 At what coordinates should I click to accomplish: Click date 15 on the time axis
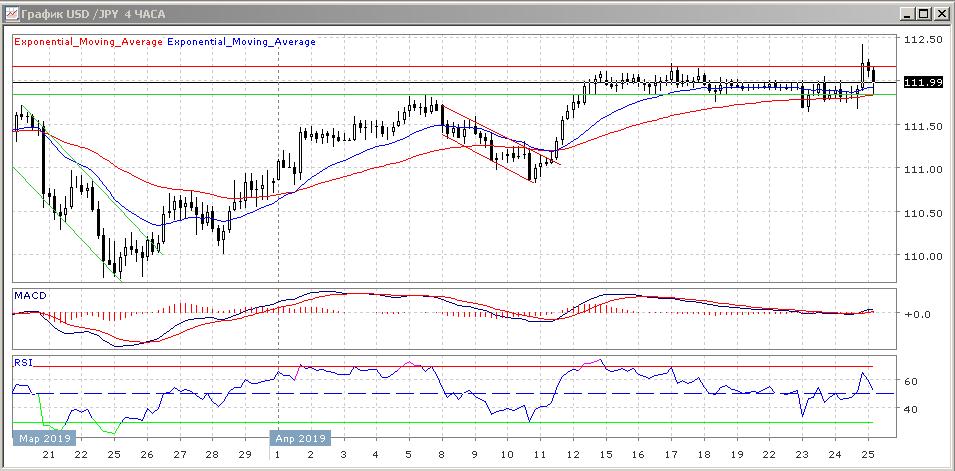603,454
